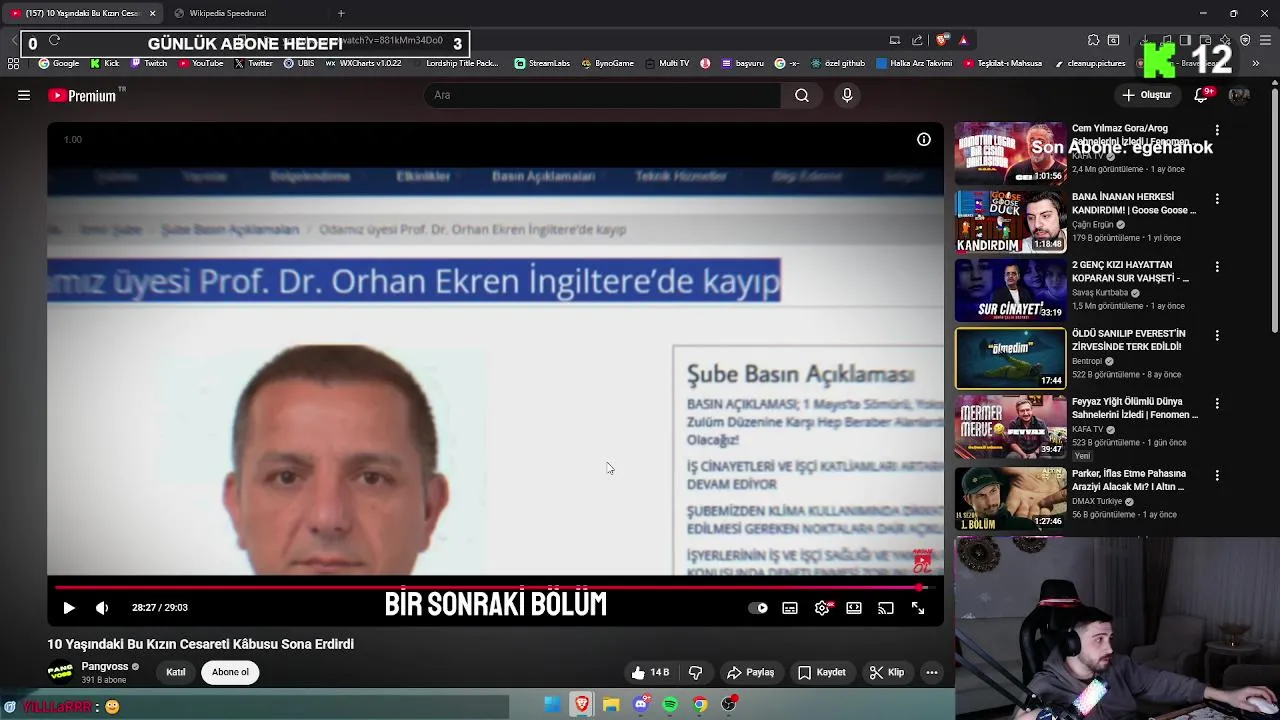
Task: Toggle subtitles captions button
Action: tap(790, 608)
